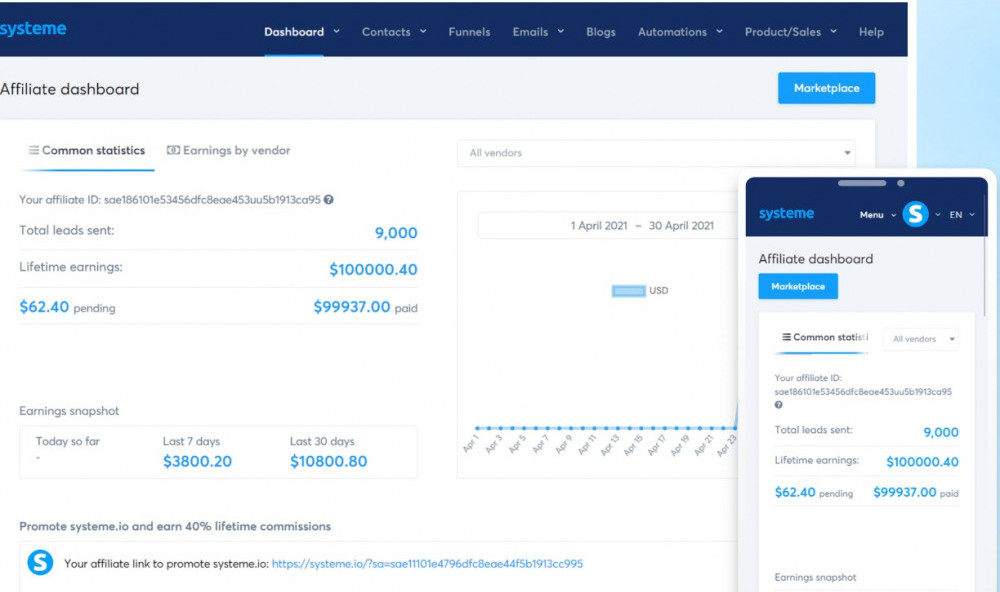Click the systeme logo in mobile preview
Screen dimensions: 1000x592
(x=786, y=214)
